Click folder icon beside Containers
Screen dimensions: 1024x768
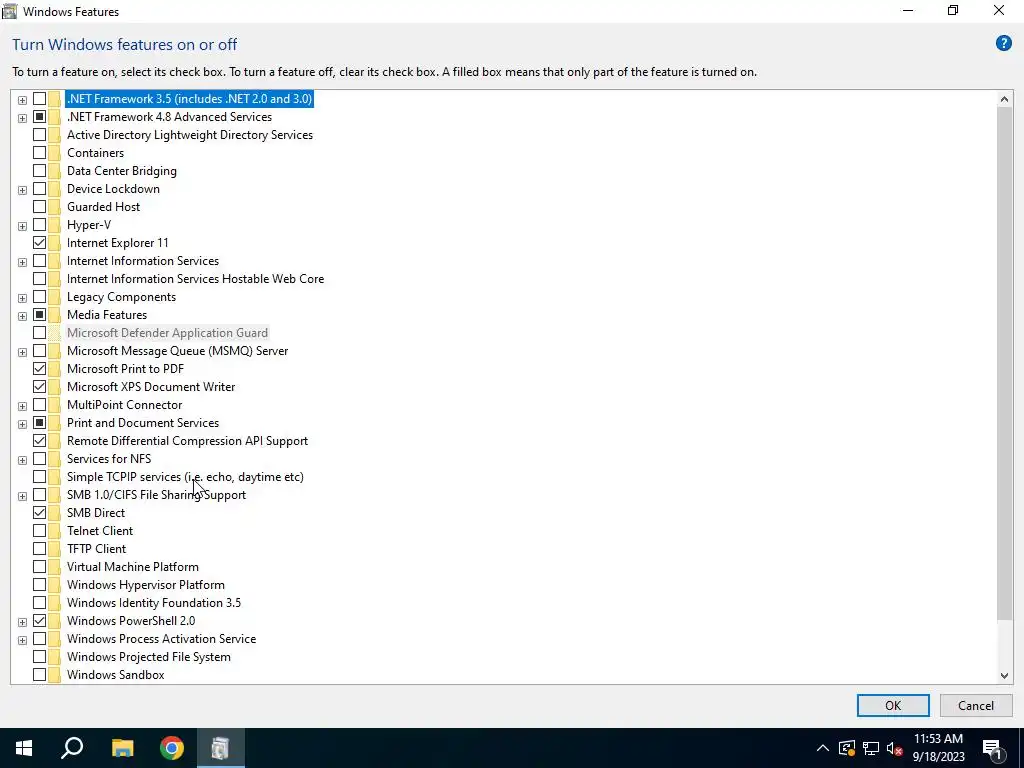click(54, 153)
